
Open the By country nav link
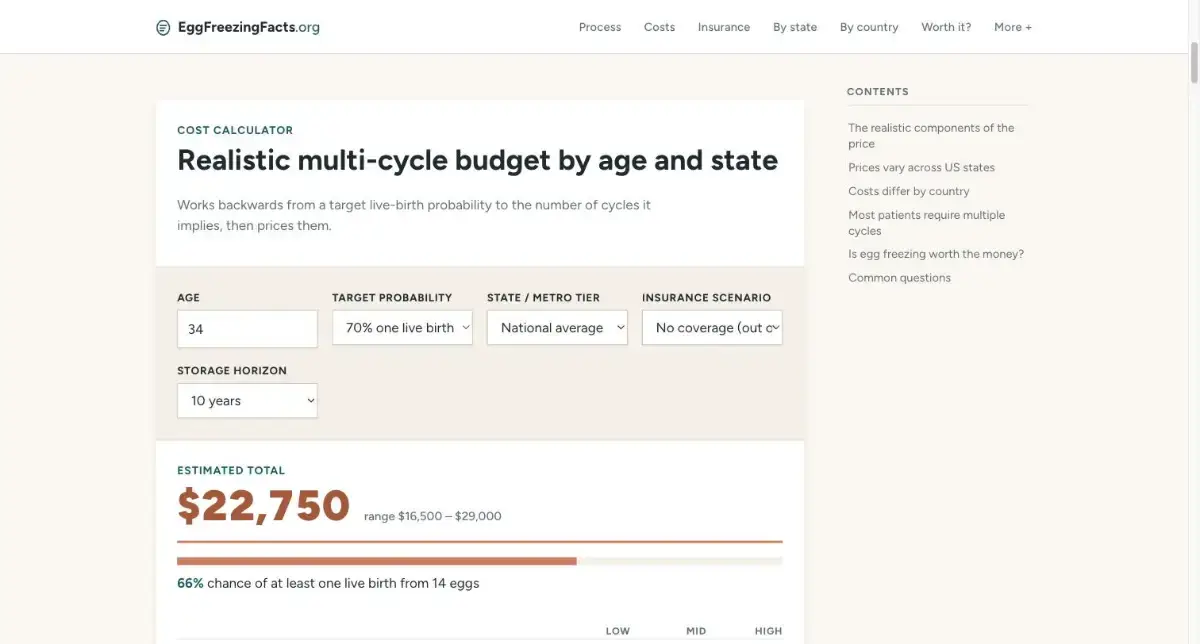pyautogui.click(x=869, y=27)
